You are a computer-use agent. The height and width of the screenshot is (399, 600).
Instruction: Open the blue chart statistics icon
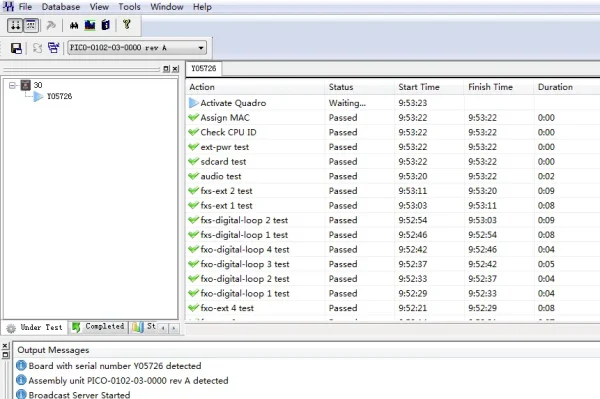pos(90,25)
